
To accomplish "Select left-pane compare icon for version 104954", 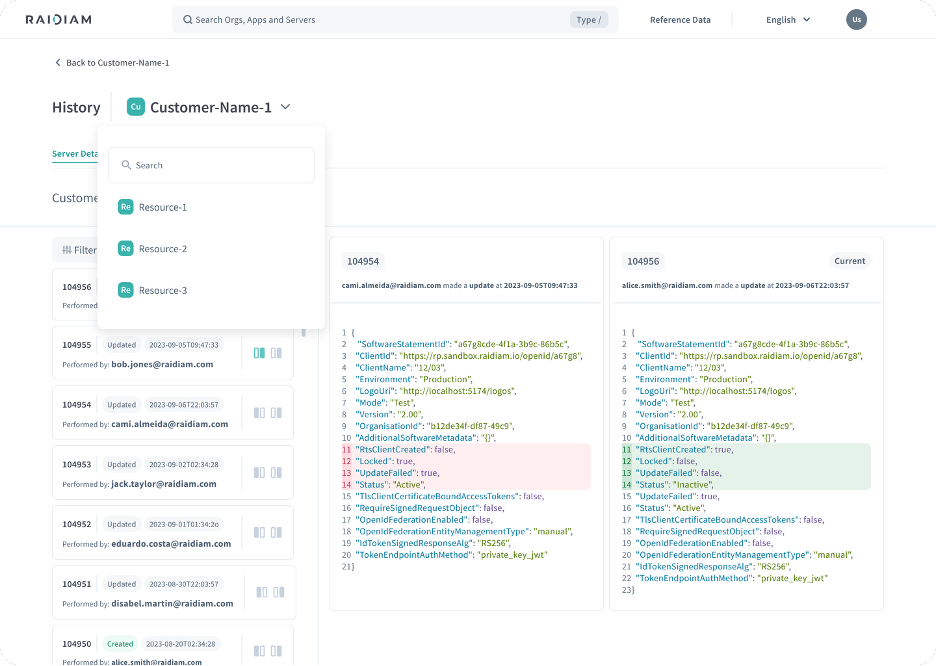I will (259, 413).
